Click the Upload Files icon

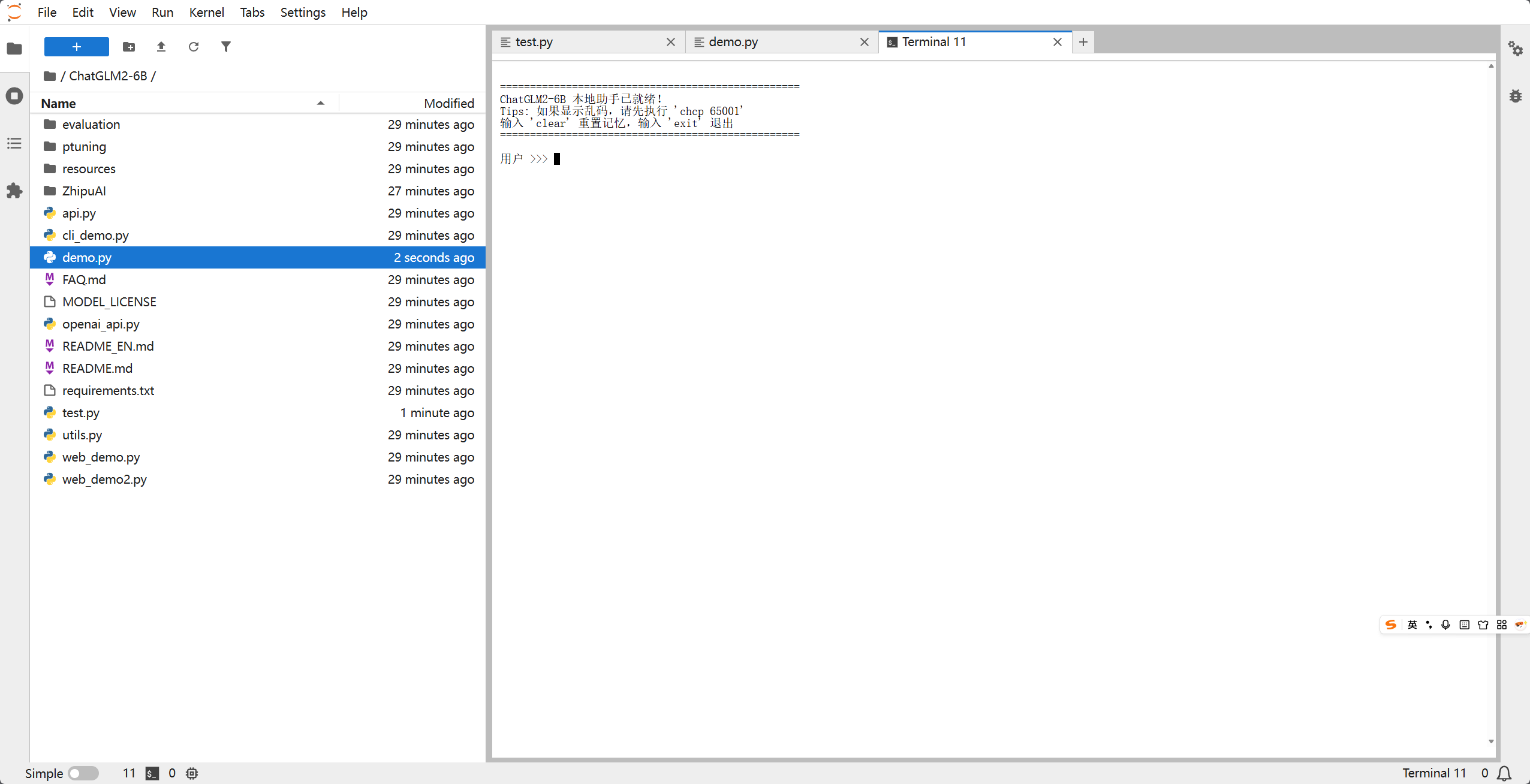[x=161, y=47]
